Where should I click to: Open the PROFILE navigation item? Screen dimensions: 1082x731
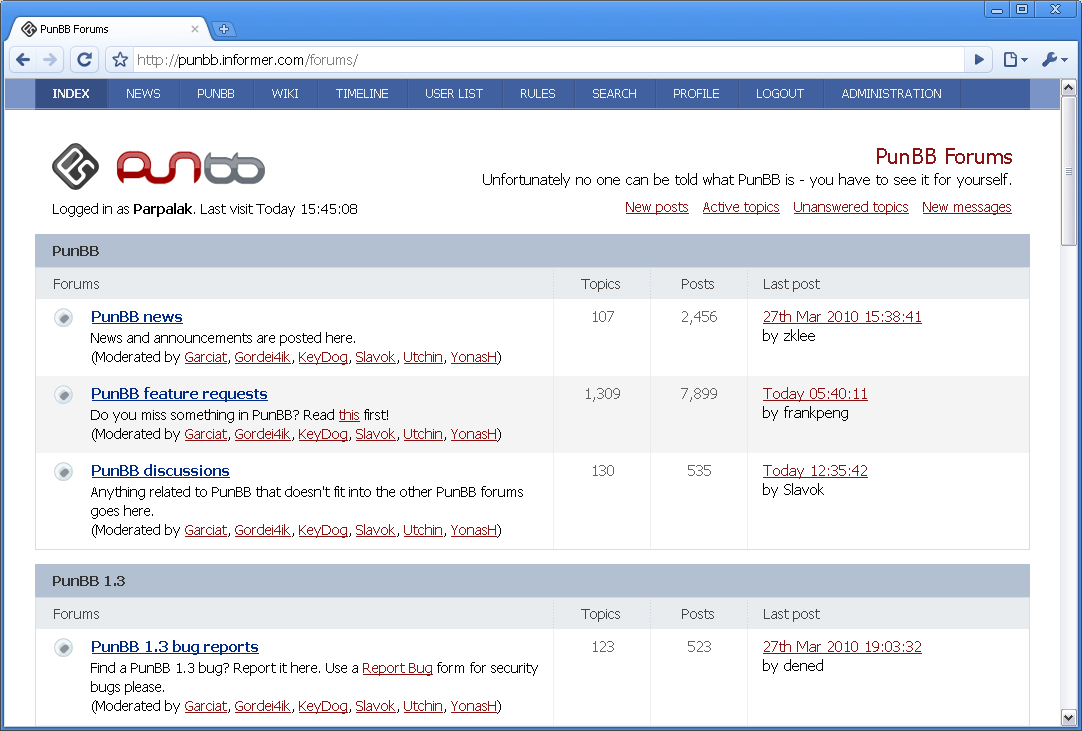pos(696,94)
